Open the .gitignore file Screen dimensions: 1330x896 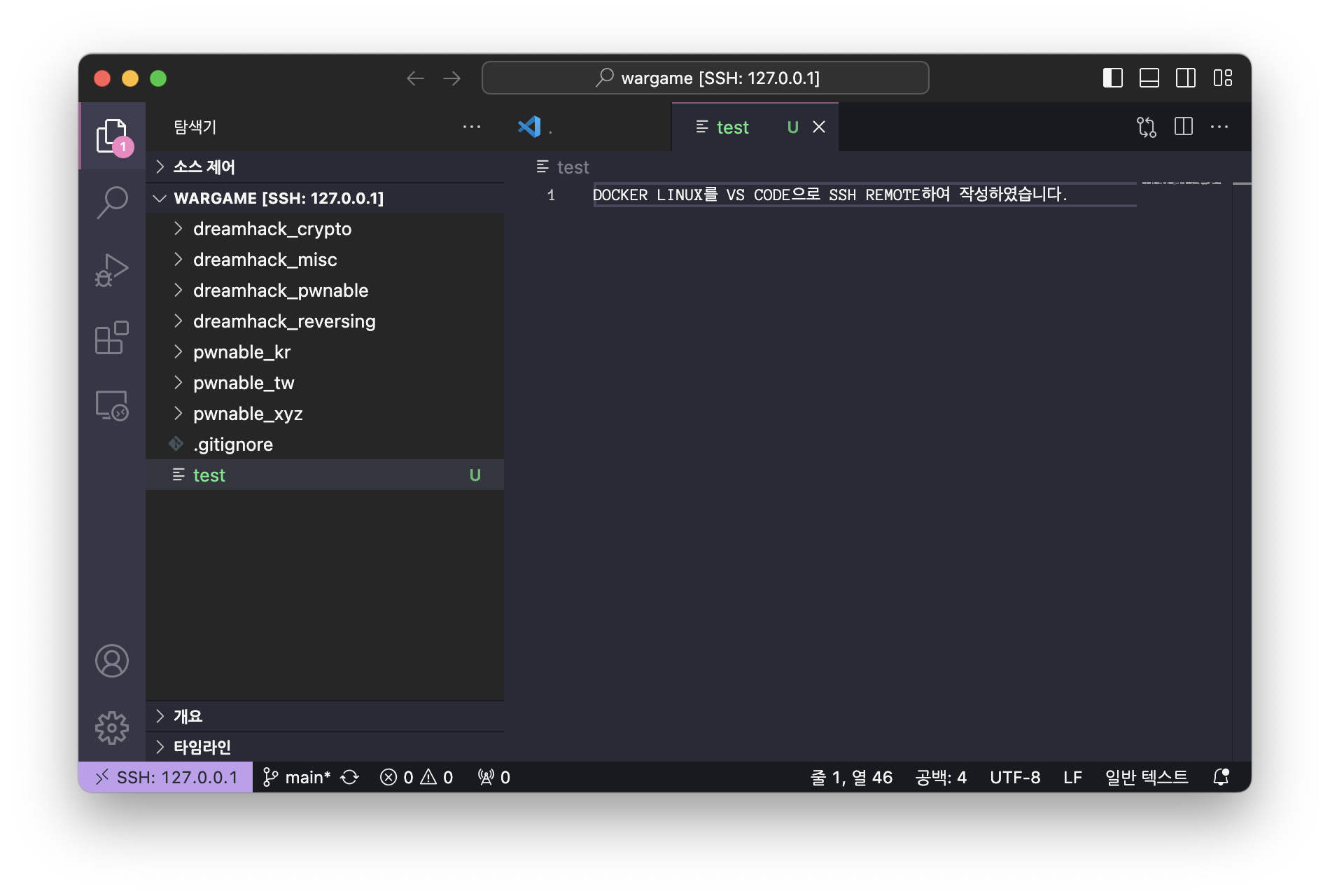tap(325, 444)
